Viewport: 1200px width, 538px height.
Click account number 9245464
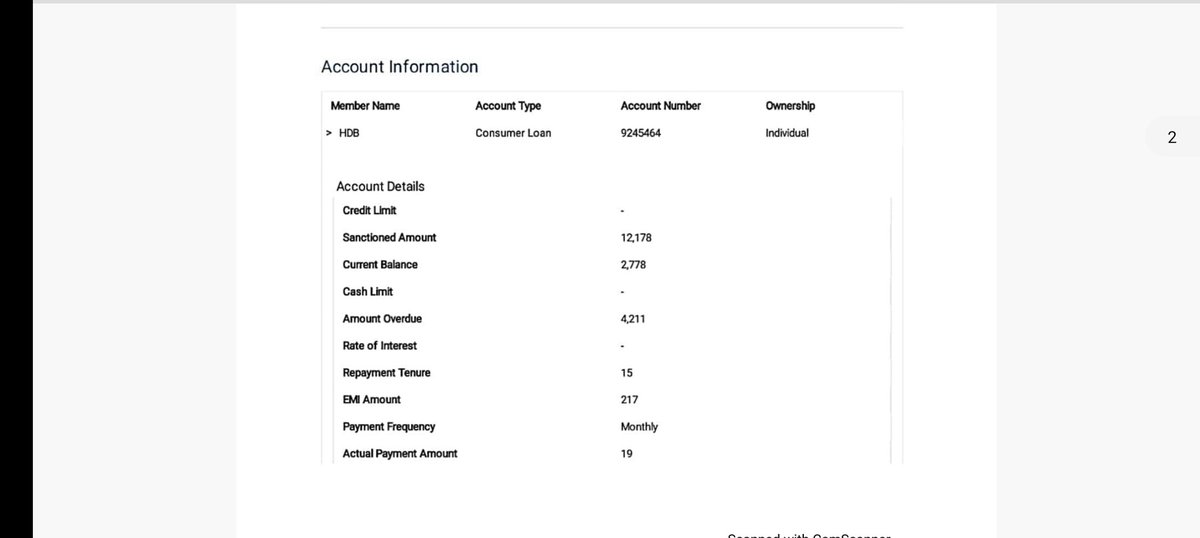coord(640,133)
